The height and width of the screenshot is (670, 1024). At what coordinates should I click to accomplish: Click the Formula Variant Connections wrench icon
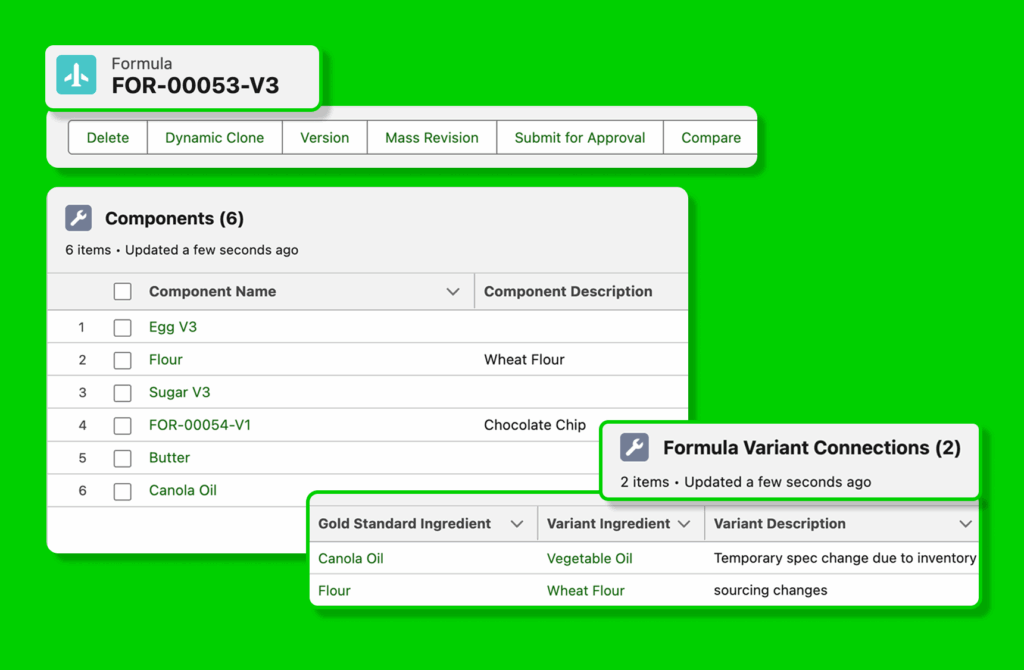click(x=634, y=447)
